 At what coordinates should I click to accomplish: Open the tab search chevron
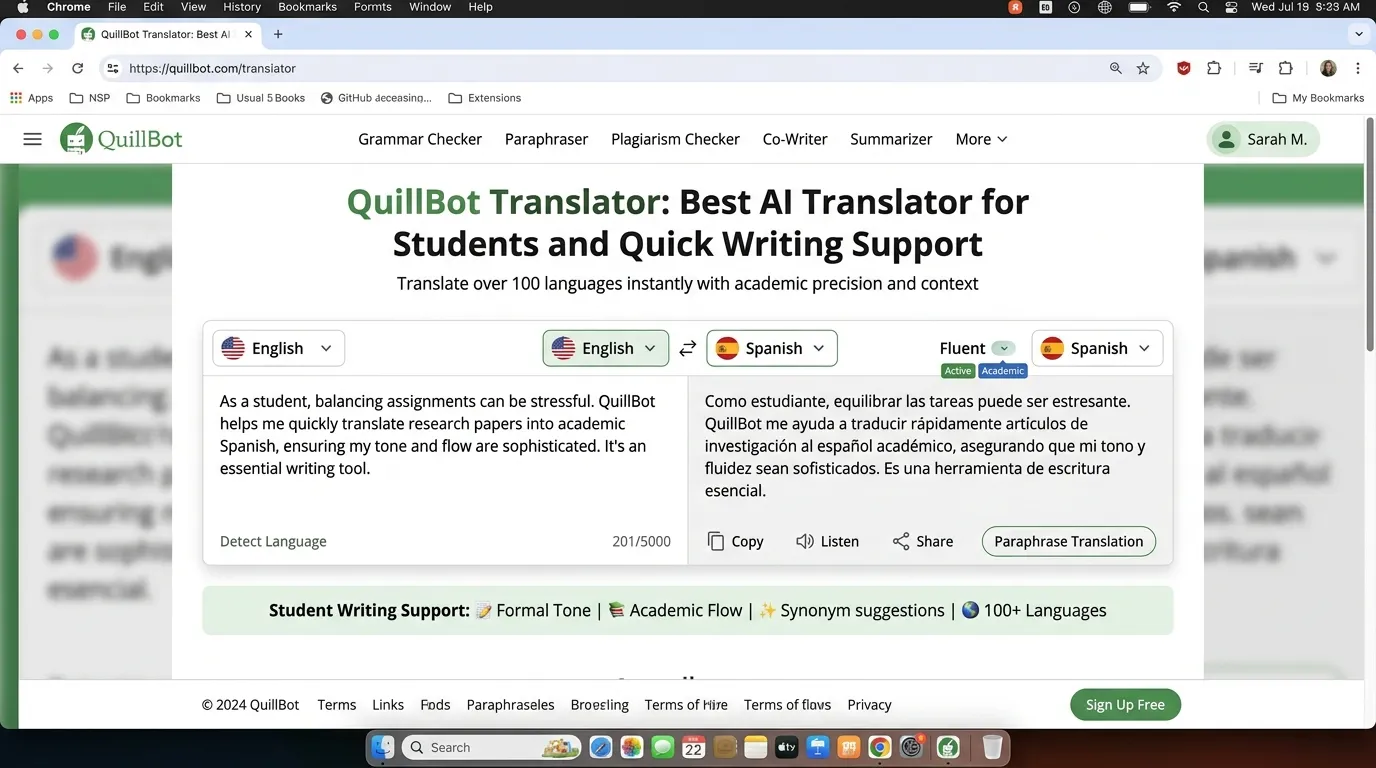point(1358,34)
